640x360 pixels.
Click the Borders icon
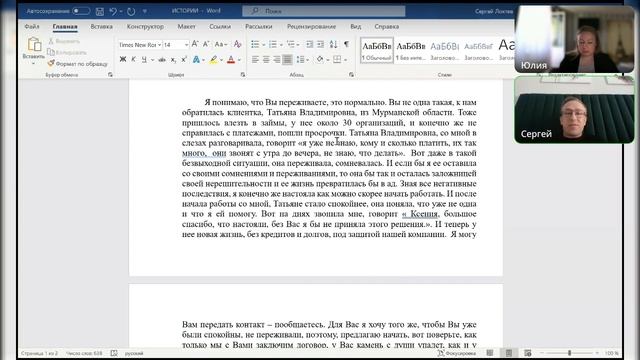(x=337, y=60)
